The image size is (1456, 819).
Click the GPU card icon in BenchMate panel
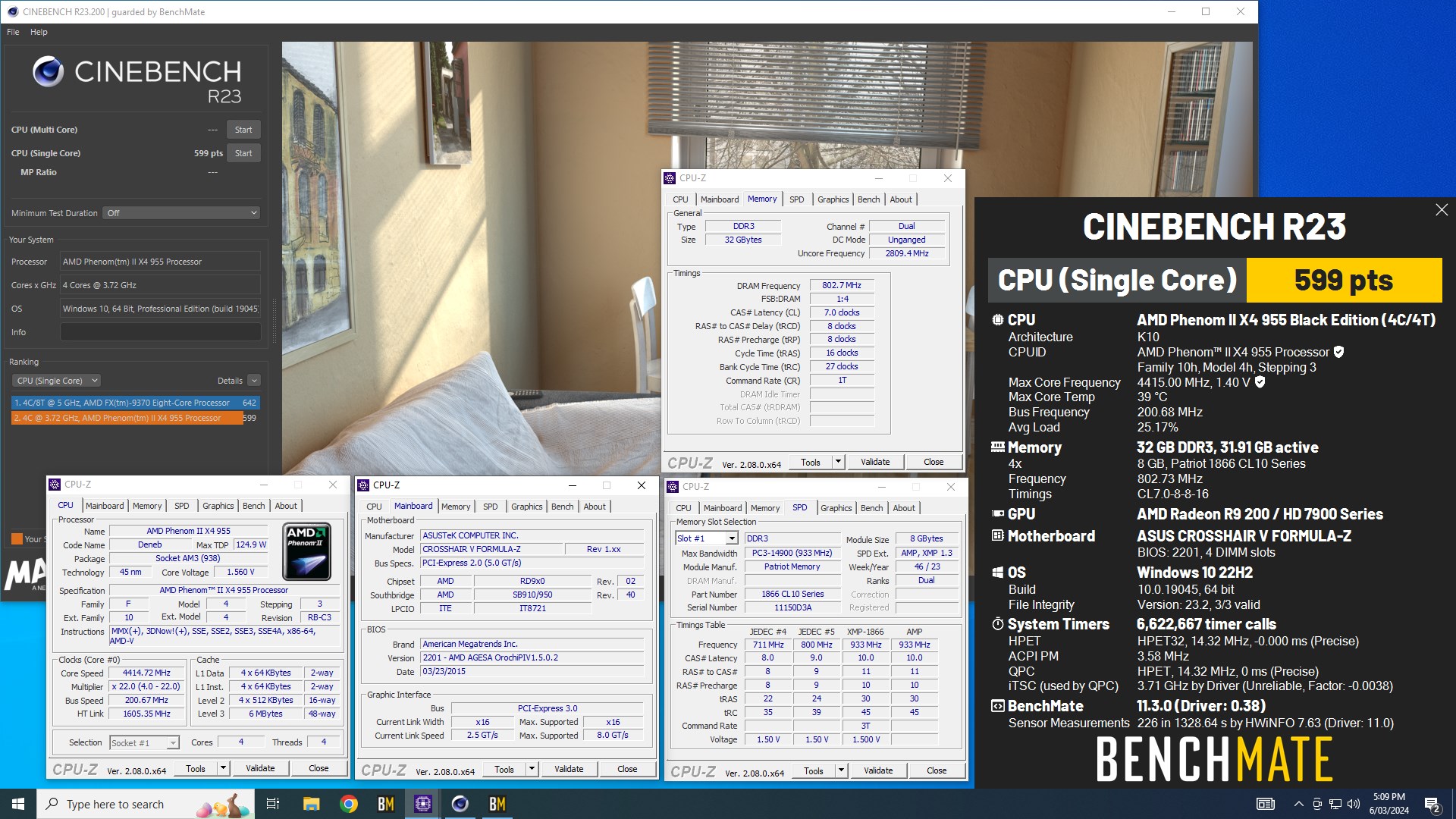pos(997,514)
